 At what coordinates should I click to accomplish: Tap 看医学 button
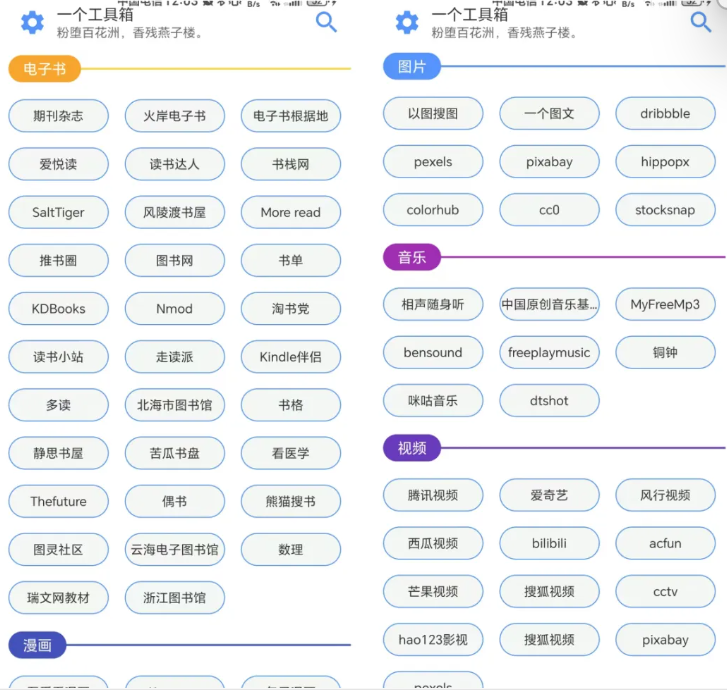(291, 453)
